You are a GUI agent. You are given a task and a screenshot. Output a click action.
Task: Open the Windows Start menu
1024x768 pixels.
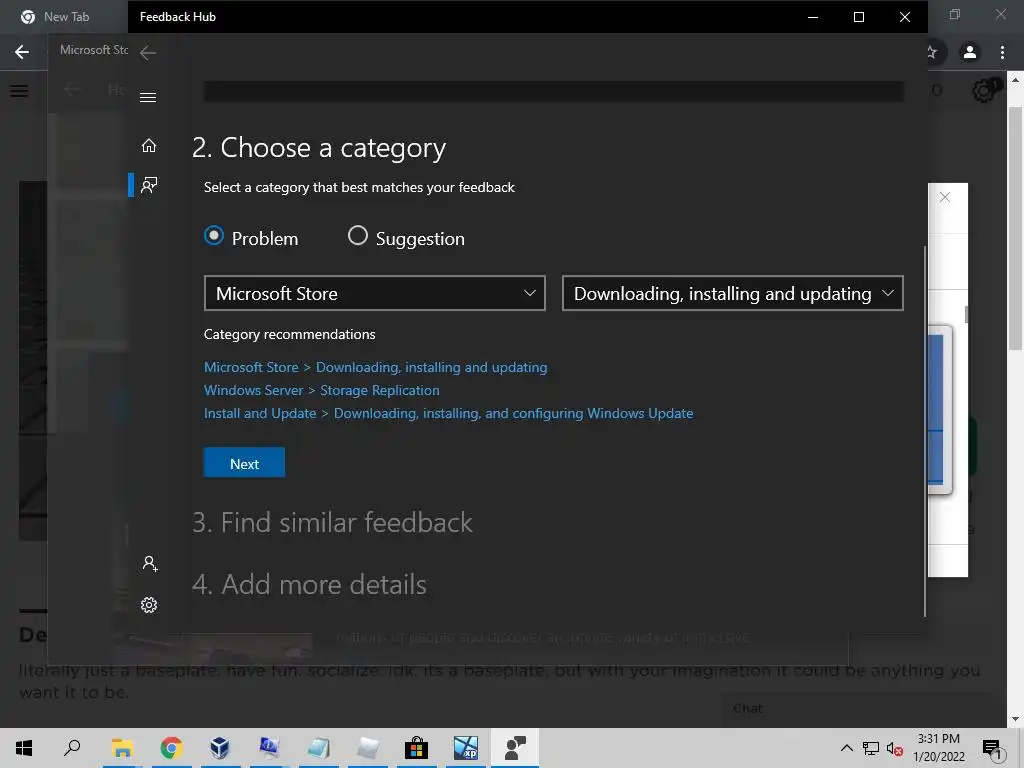click(x=24, y=748)
